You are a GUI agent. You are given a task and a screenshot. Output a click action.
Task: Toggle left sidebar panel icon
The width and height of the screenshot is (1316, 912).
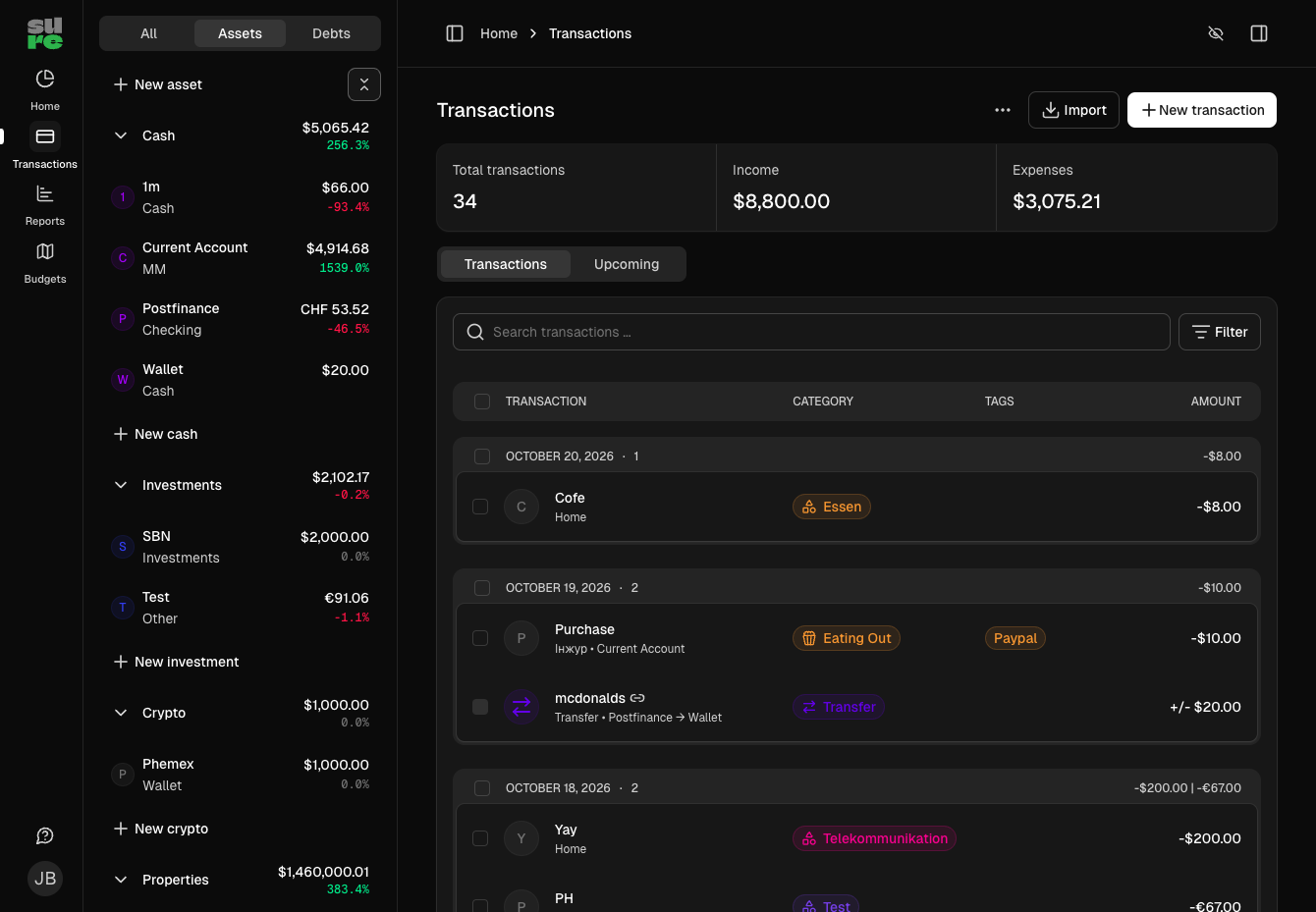click(455, 33)
